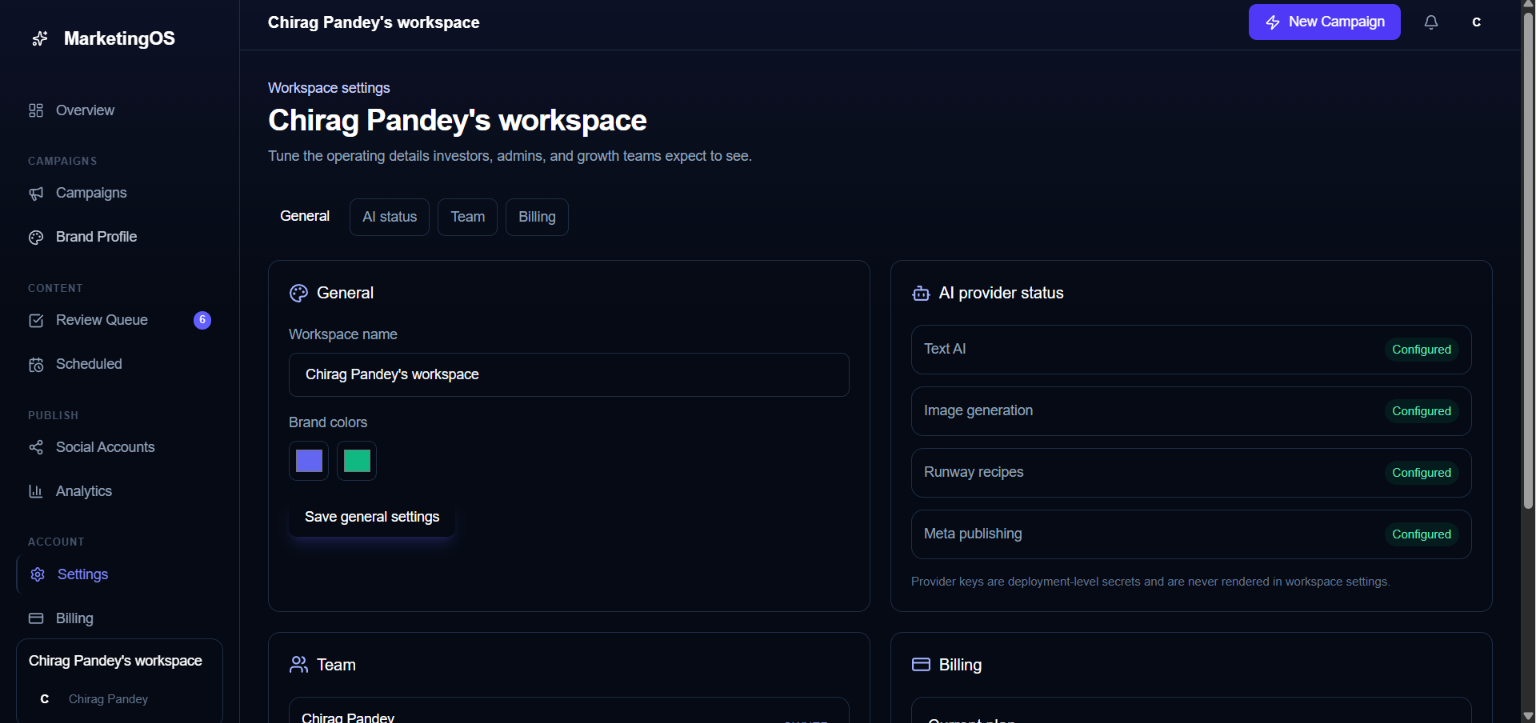
Task: Click the Text AI provider row
Action: (1191, 350)
